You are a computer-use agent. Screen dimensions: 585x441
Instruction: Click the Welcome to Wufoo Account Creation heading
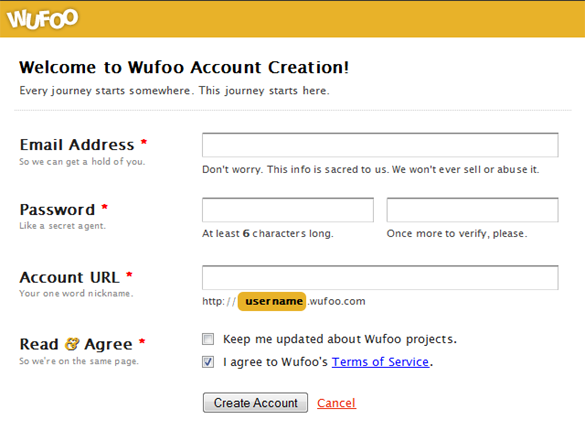184,68
